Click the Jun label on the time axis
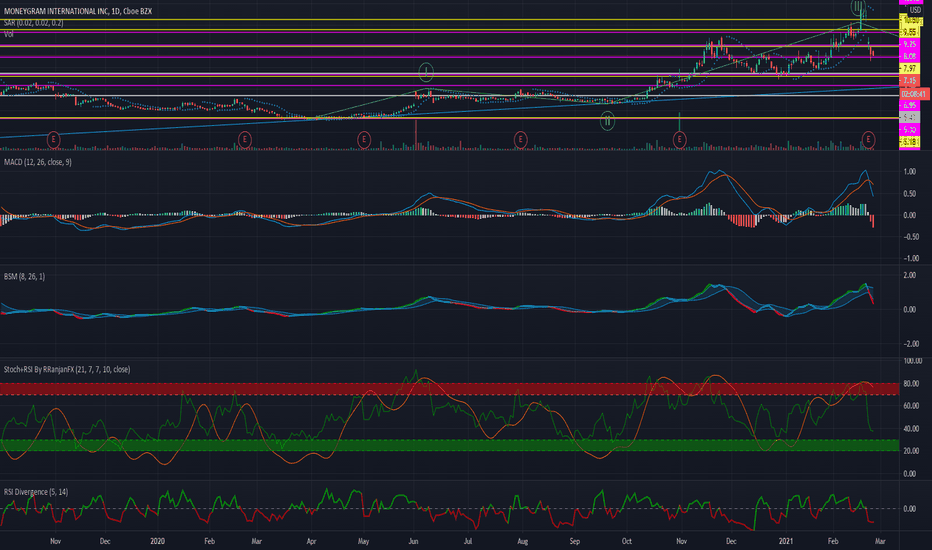932x550 pixels. 413,541
